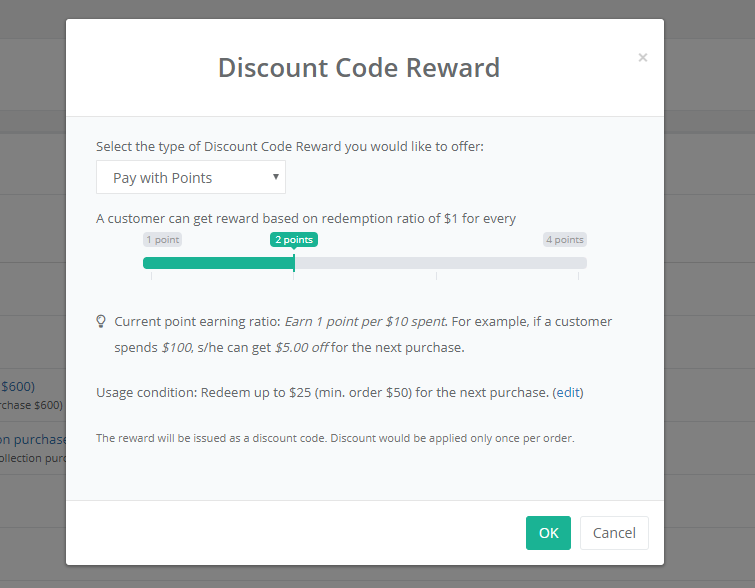Click the third tick mark on slider
Image resolution: width=755 pixels, height=588 pixels.
coord(436,276)
